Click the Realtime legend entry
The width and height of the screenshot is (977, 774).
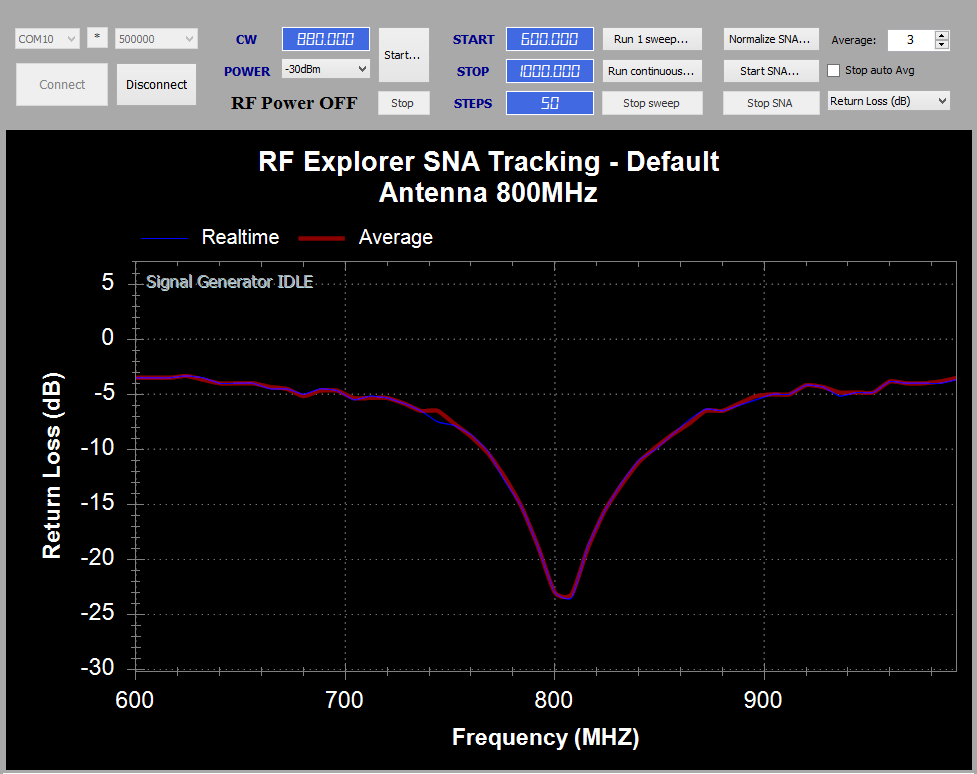coord(211,237)
